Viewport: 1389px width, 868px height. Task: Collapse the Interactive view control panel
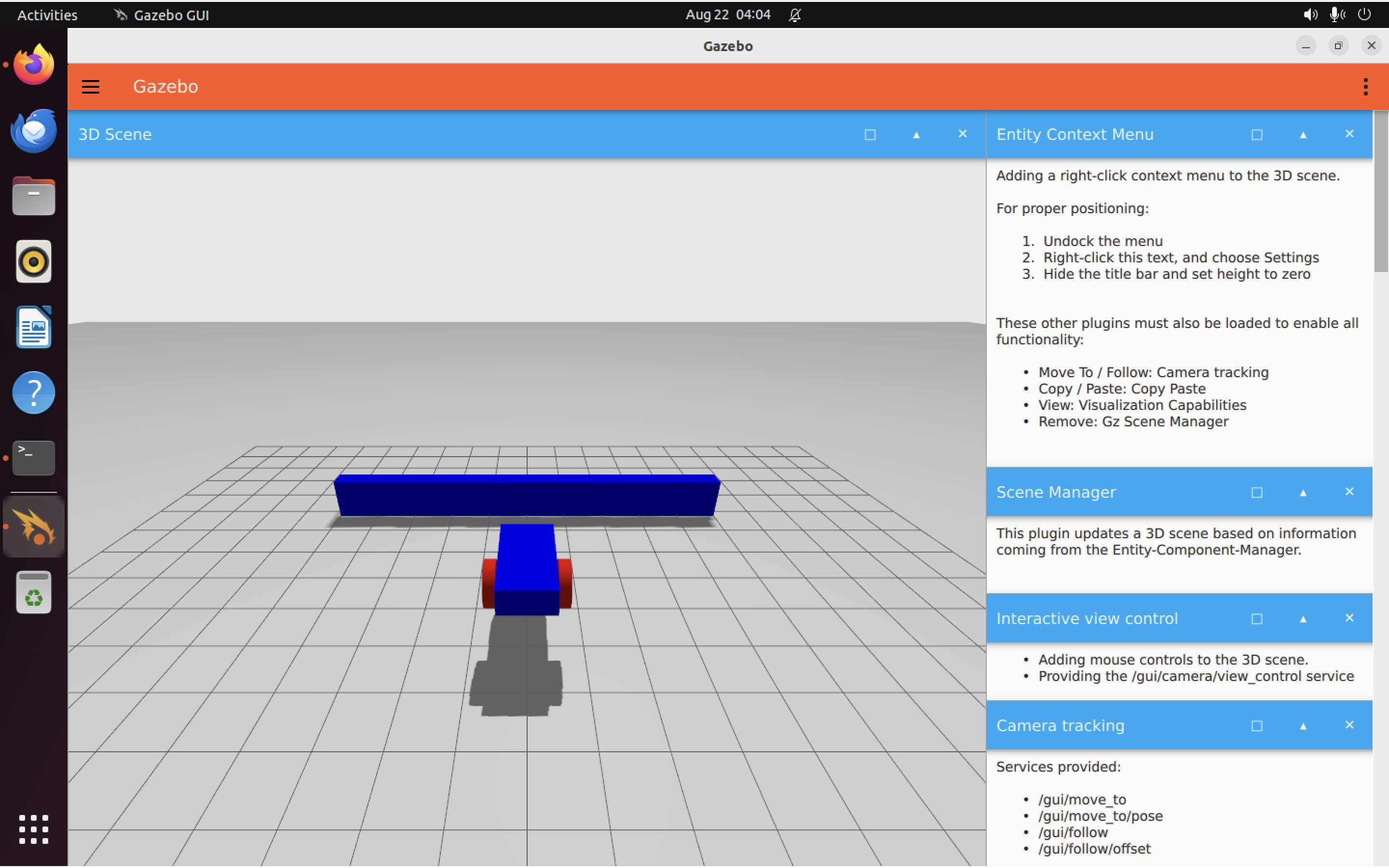1303,619
